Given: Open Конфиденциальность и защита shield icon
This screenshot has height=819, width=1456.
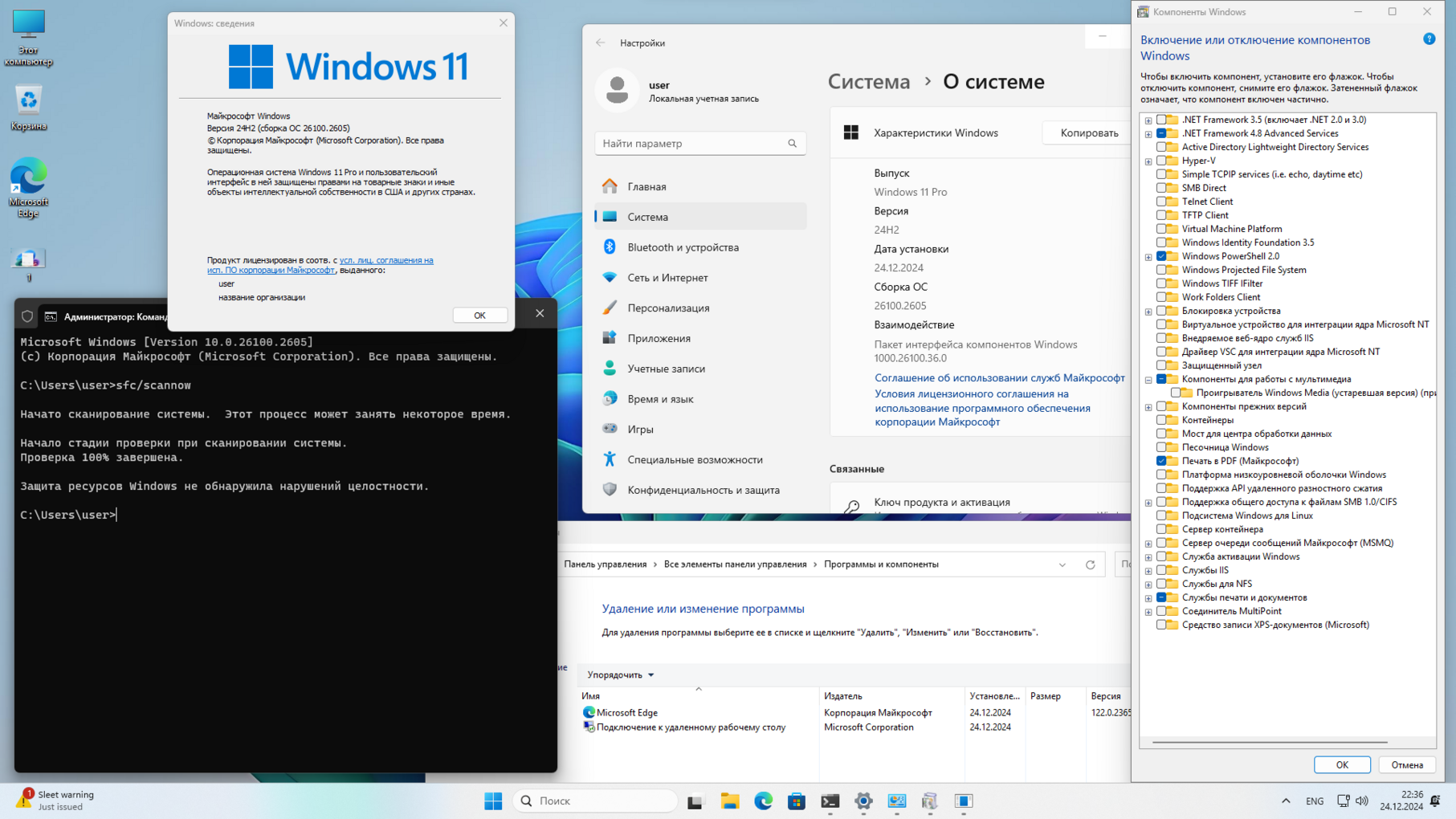Looking at the screenshot, I should [610, 490].
